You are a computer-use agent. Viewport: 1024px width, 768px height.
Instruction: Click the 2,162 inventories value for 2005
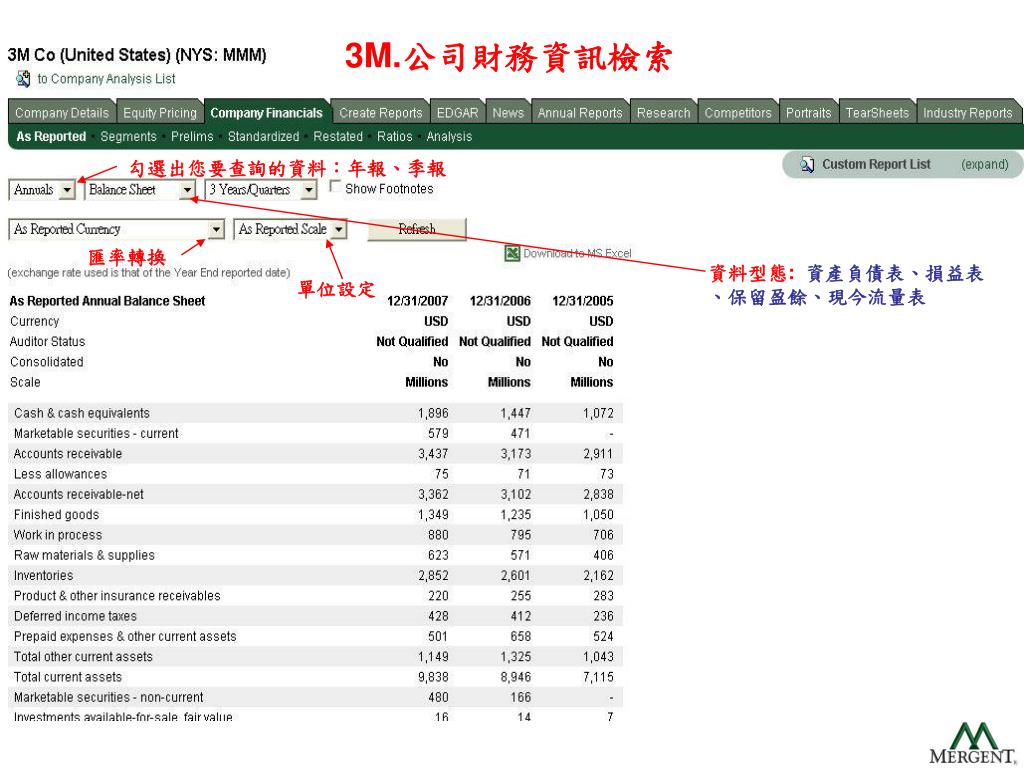click(598, 575)
